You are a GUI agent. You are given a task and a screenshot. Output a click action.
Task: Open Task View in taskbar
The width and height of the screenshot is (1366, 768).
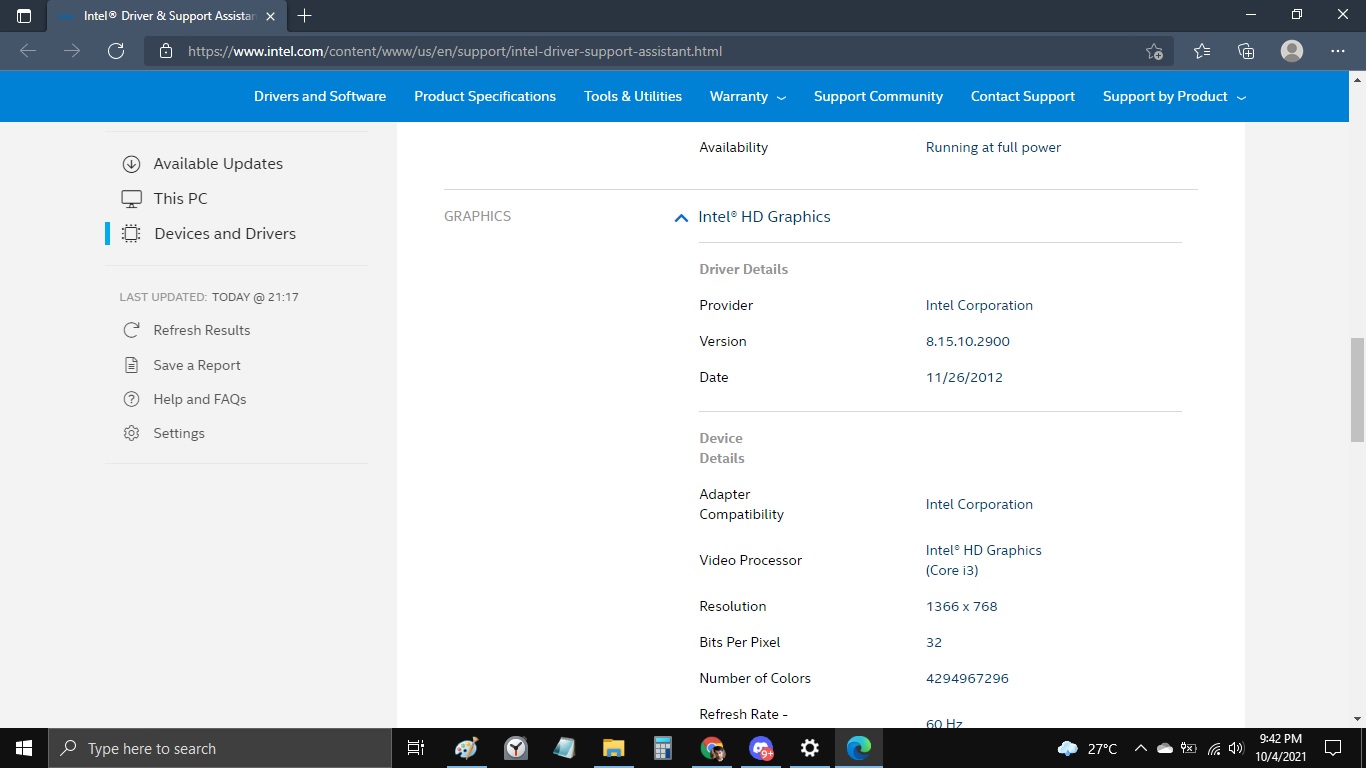point(416,748)
